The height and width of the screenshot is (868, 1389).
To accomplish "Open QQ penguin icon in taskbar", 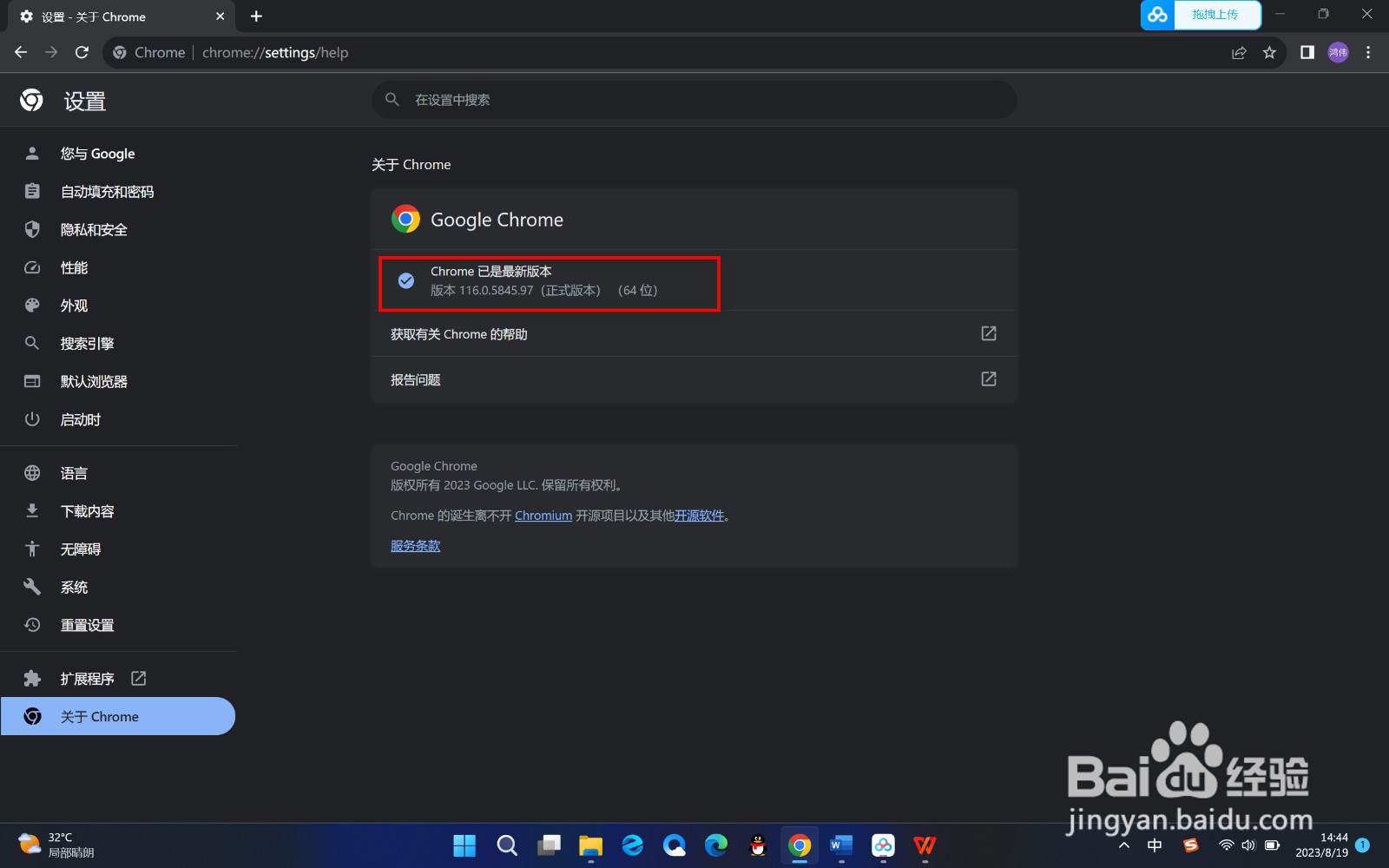I will tap(758, 845).
